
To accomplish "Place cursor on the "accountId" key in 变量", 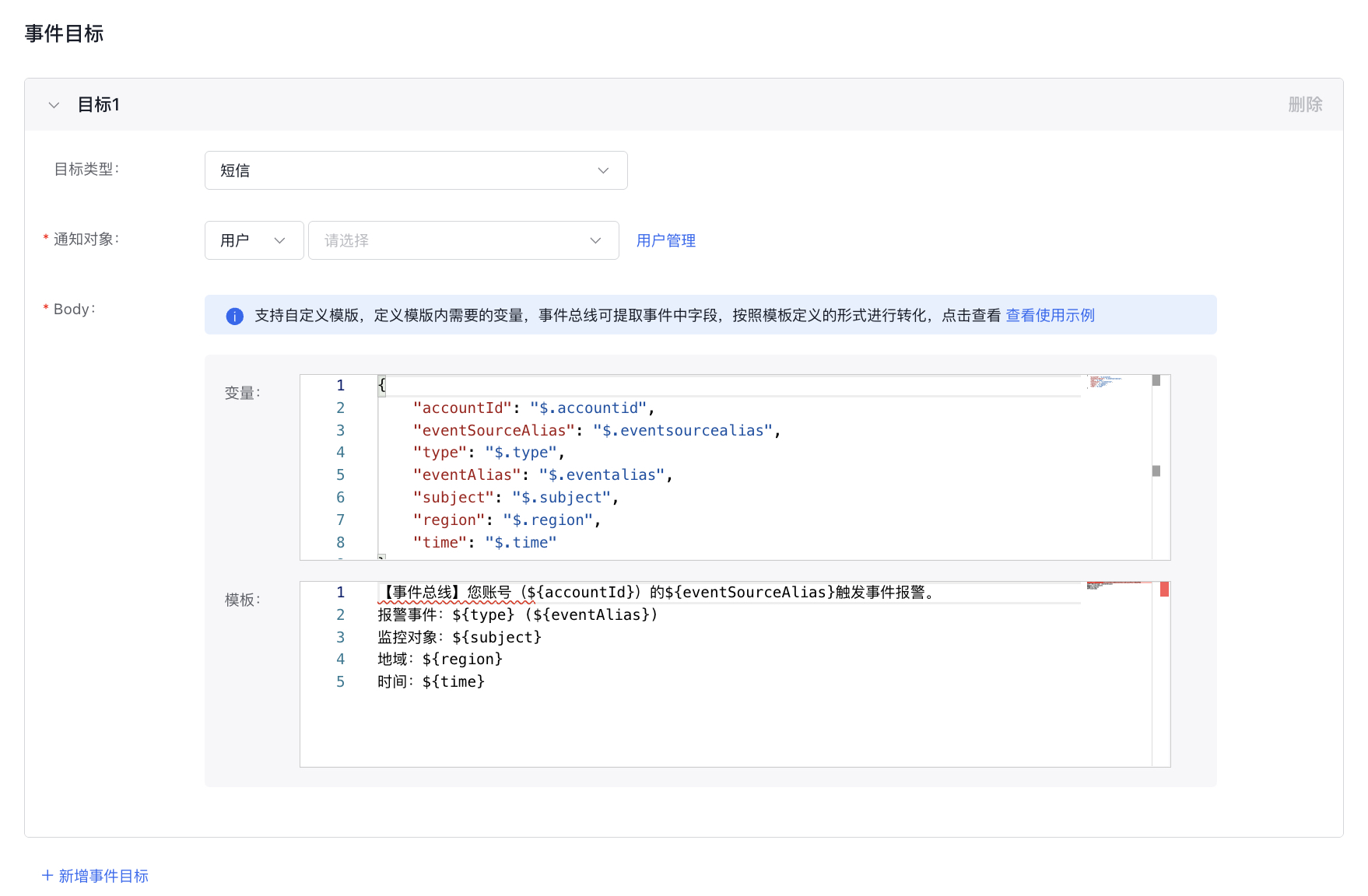I will [462, 408].
